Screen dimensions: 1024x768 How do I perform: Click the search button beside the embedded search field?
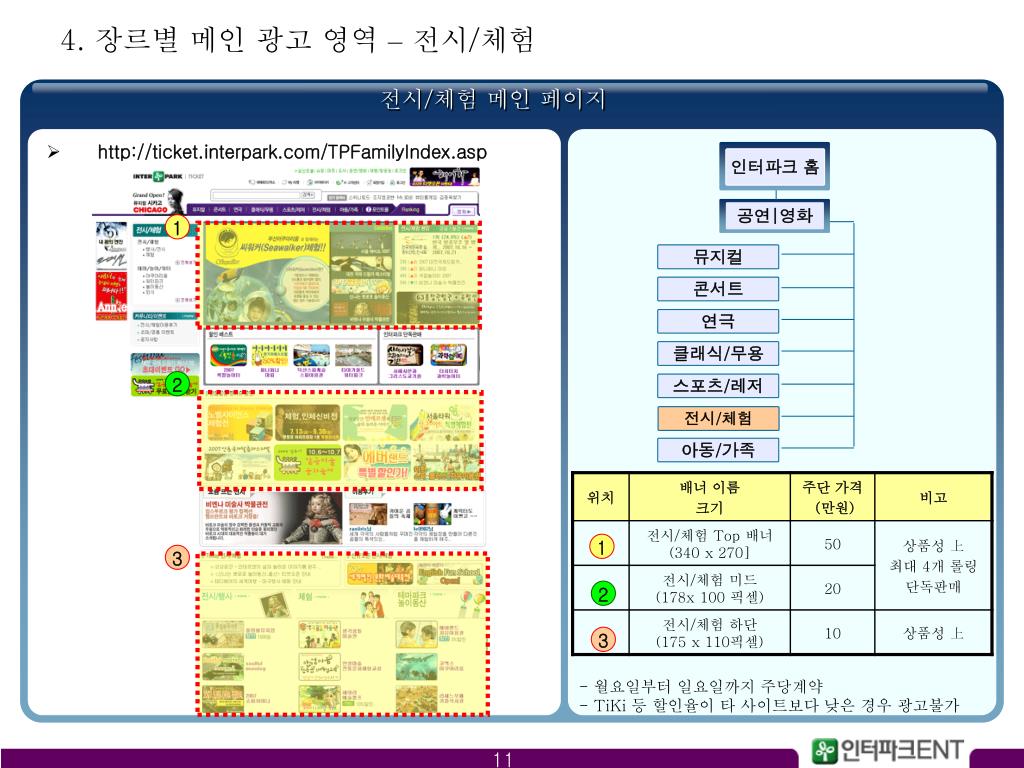[308, 195]
